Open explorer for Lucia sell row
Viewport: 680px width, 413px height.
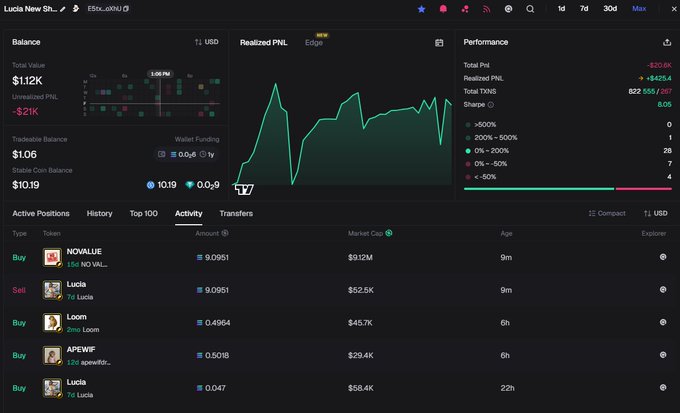click(663, 289)
